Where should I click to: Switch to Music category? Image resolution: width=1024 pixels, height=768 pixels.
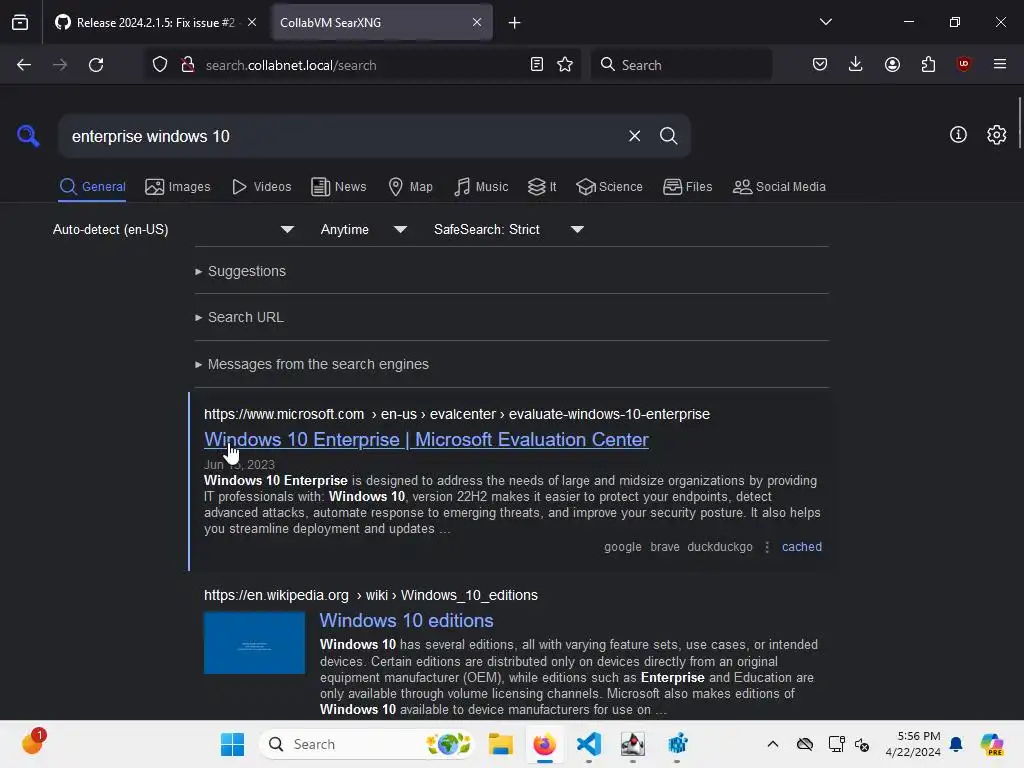coord(481,187)
